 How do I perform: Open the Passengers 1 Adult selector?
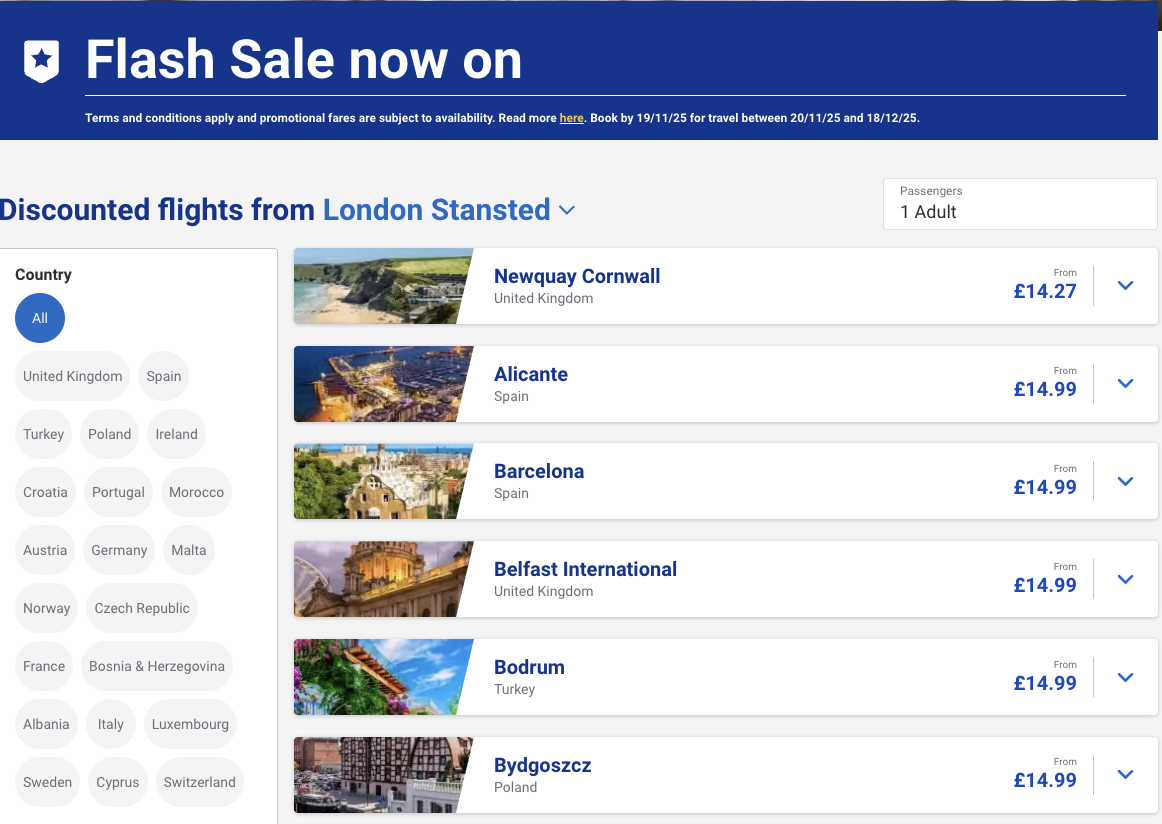[1019, 204]
